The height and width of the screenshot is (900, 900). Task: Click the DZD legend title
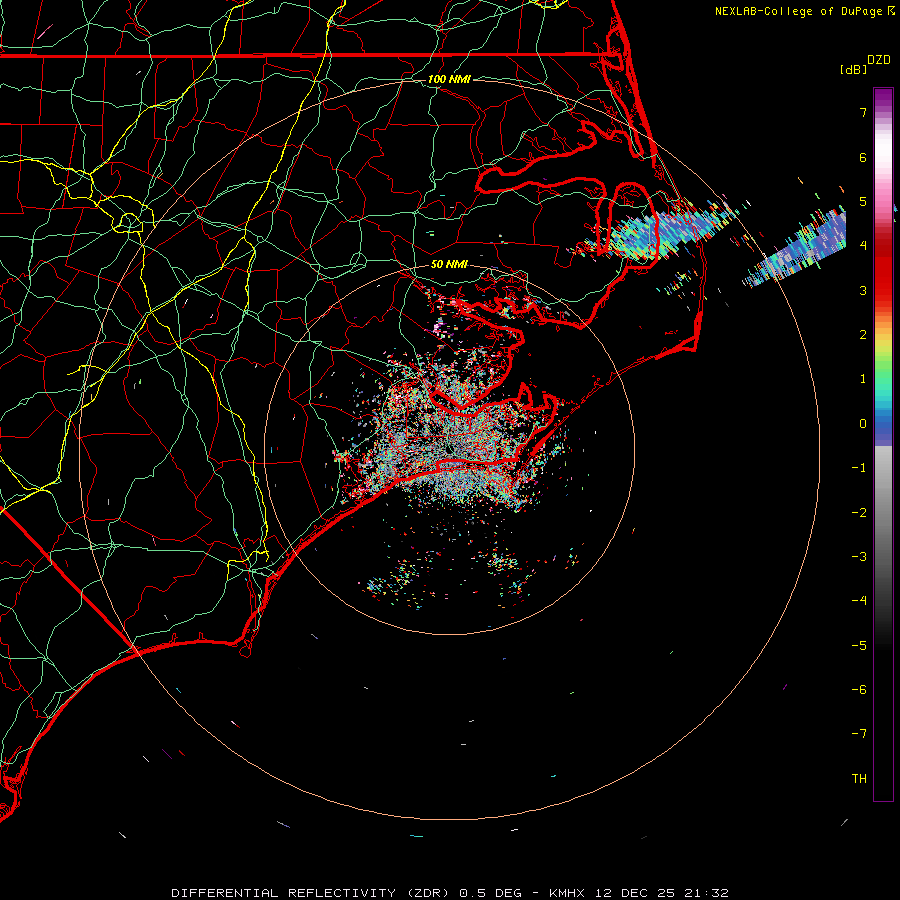(879, 60)
